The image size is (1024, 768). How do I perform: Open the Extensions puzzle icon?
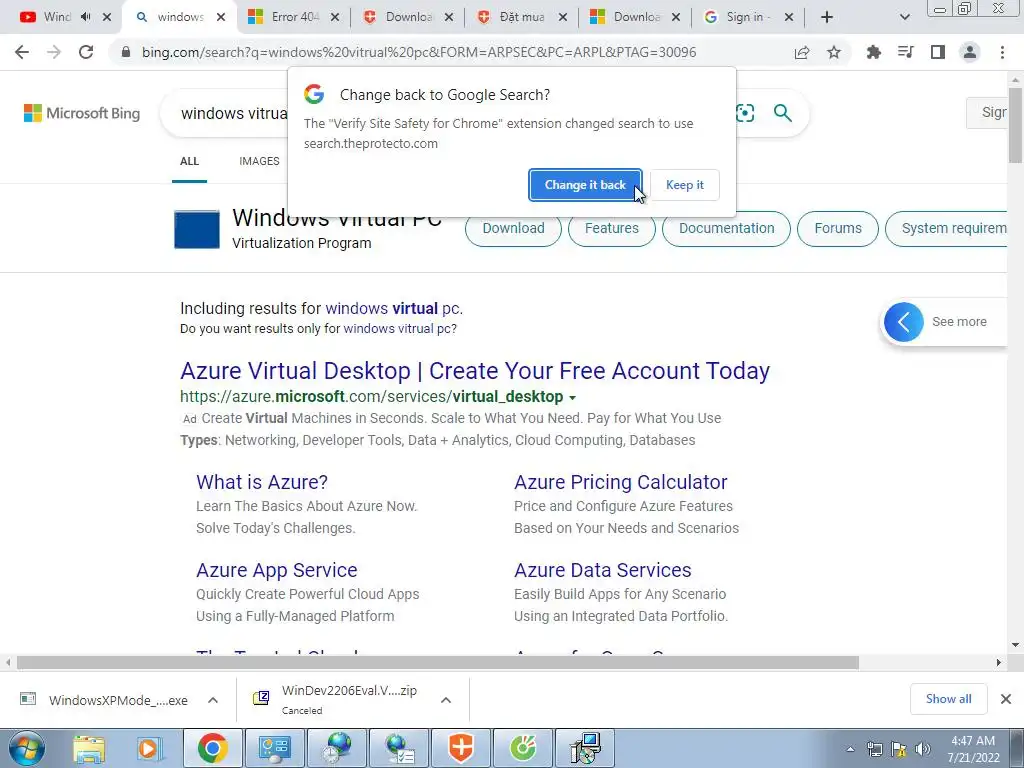(874, 52)
